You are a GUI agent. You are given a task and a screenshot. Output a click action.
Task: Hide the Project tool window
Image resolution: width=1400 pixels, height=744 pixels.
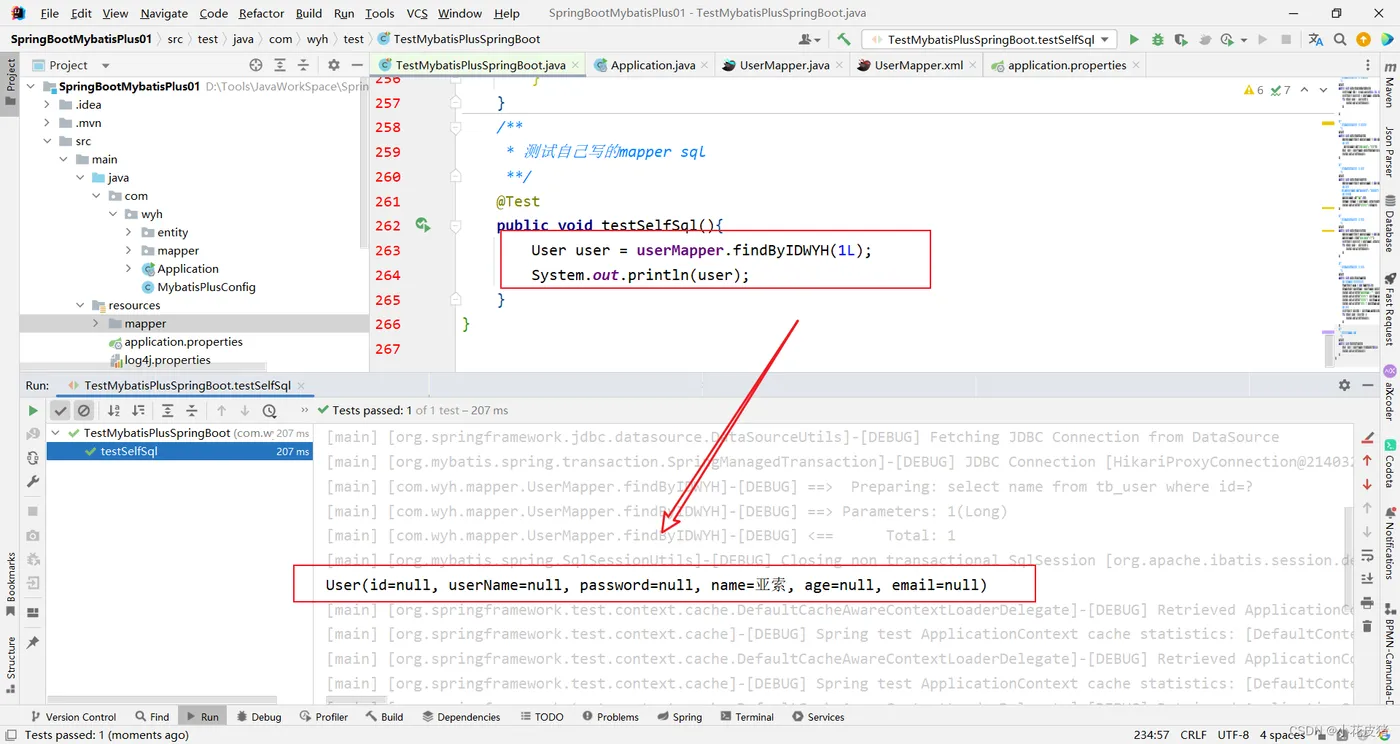[357, 65]
